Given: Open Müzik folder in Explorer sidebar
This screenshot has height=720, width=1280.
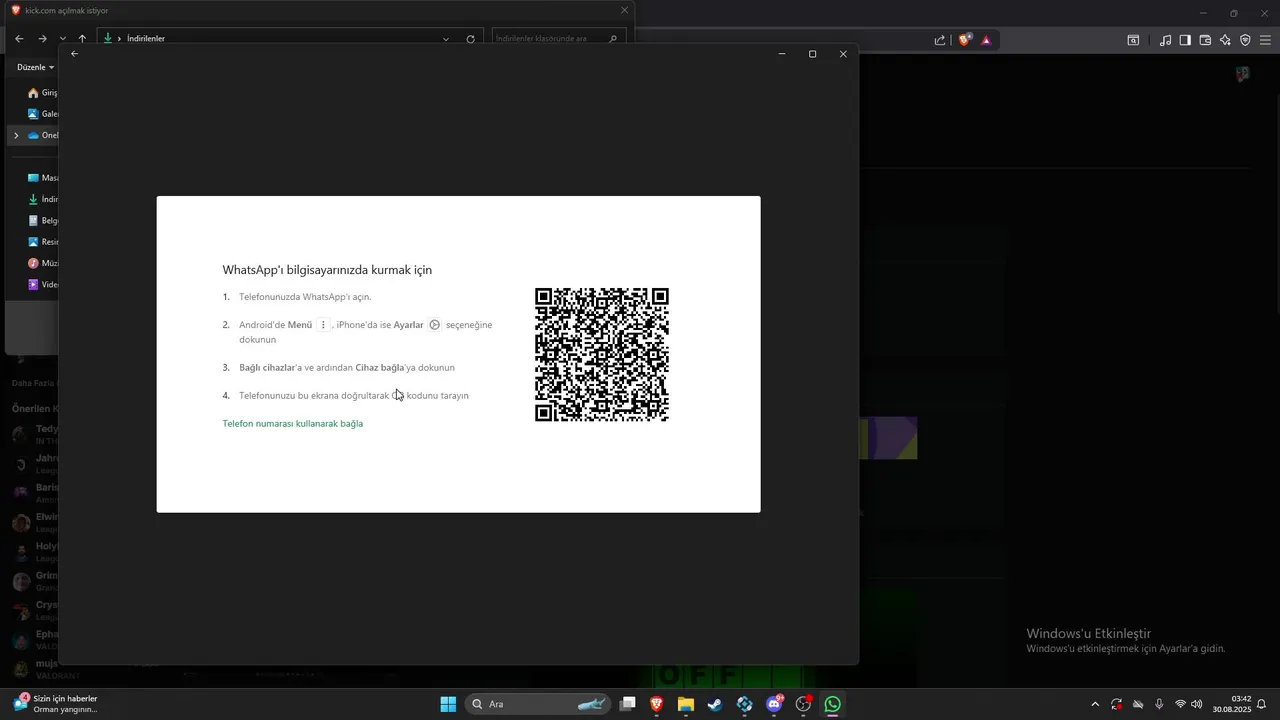Looking at the screenshot, I should click(42, 263).
